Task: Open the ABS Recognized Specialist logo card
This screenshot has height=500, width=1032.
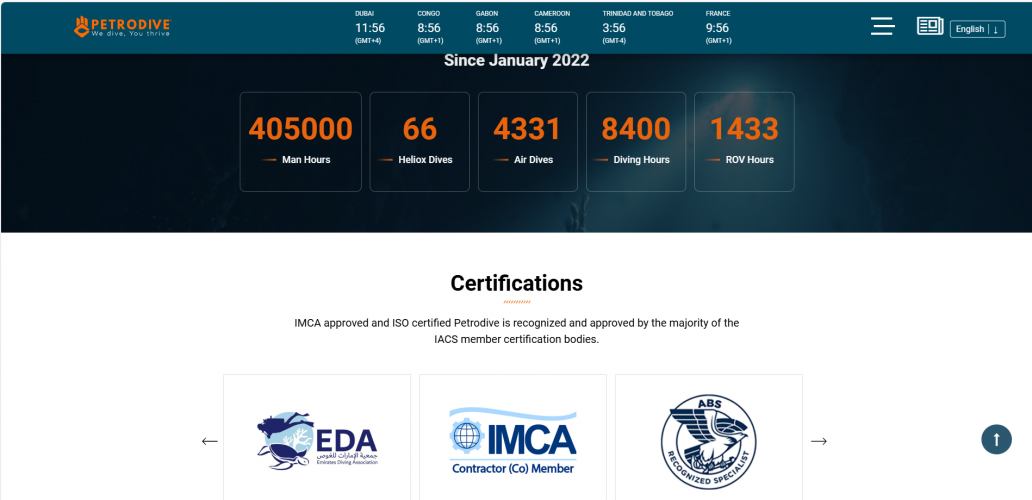Action: (x=709, y=438)
